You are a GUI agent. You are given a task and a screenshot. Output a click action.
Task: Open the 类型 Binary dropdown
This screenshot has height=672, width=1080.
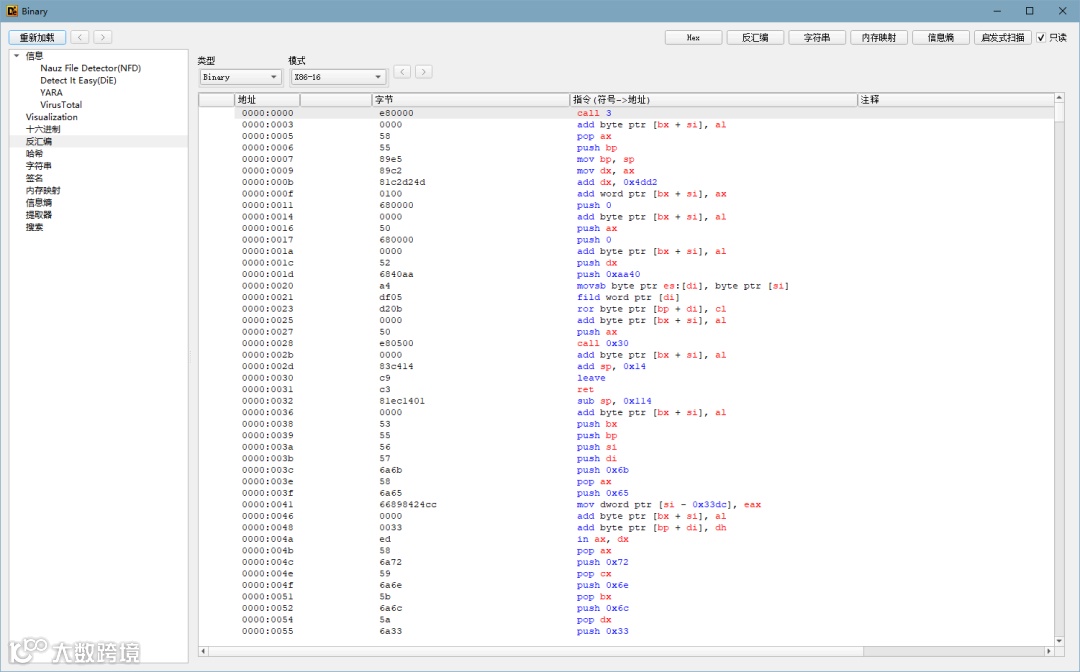click(239, 77)
